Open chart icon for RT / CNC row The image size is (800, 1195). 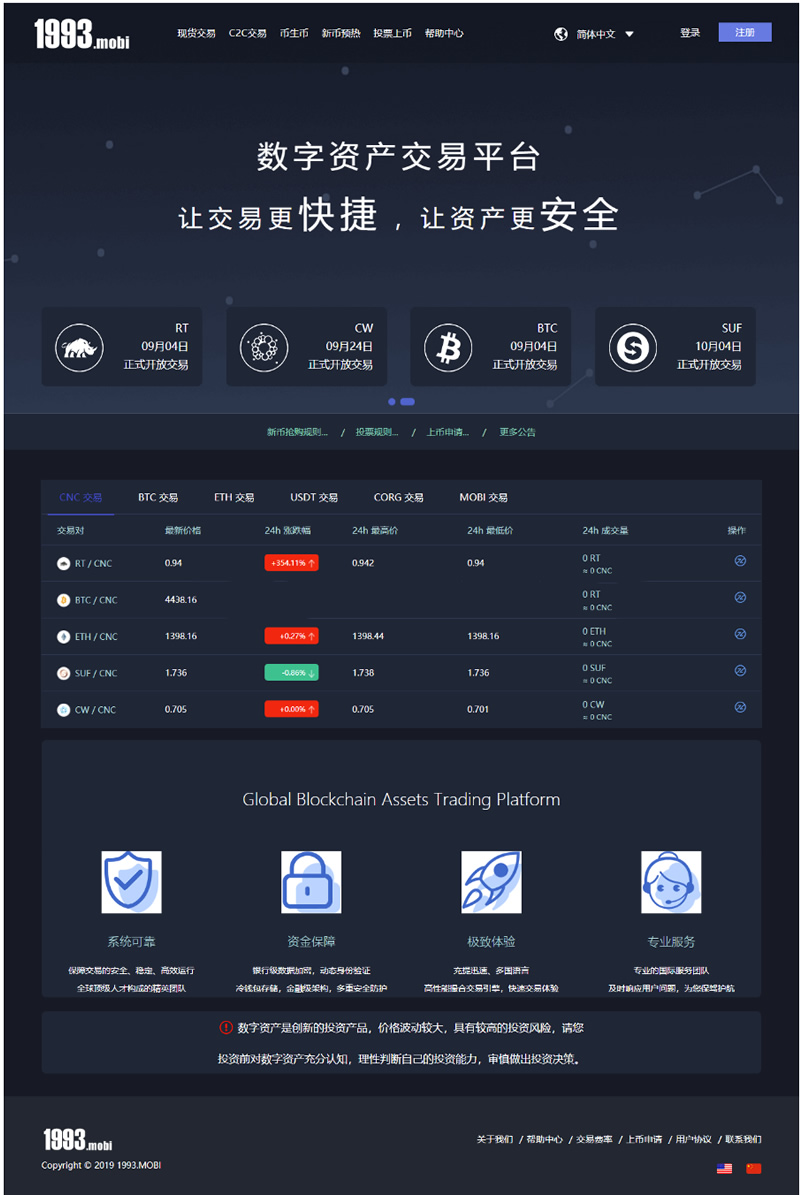[x=740, y=561]
